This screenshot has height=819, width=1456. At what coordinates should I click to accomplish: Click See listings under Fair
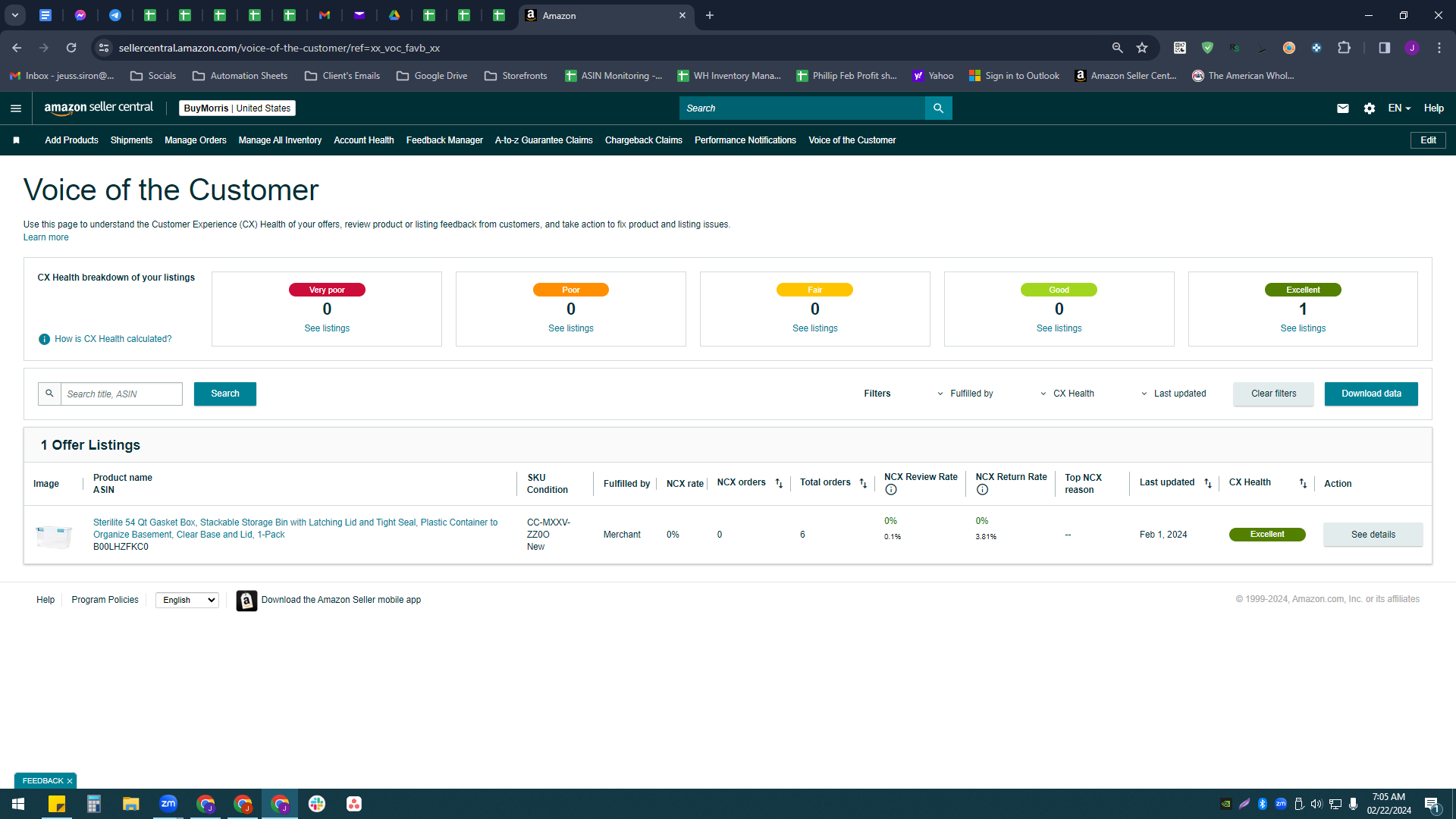pos(815,328)
